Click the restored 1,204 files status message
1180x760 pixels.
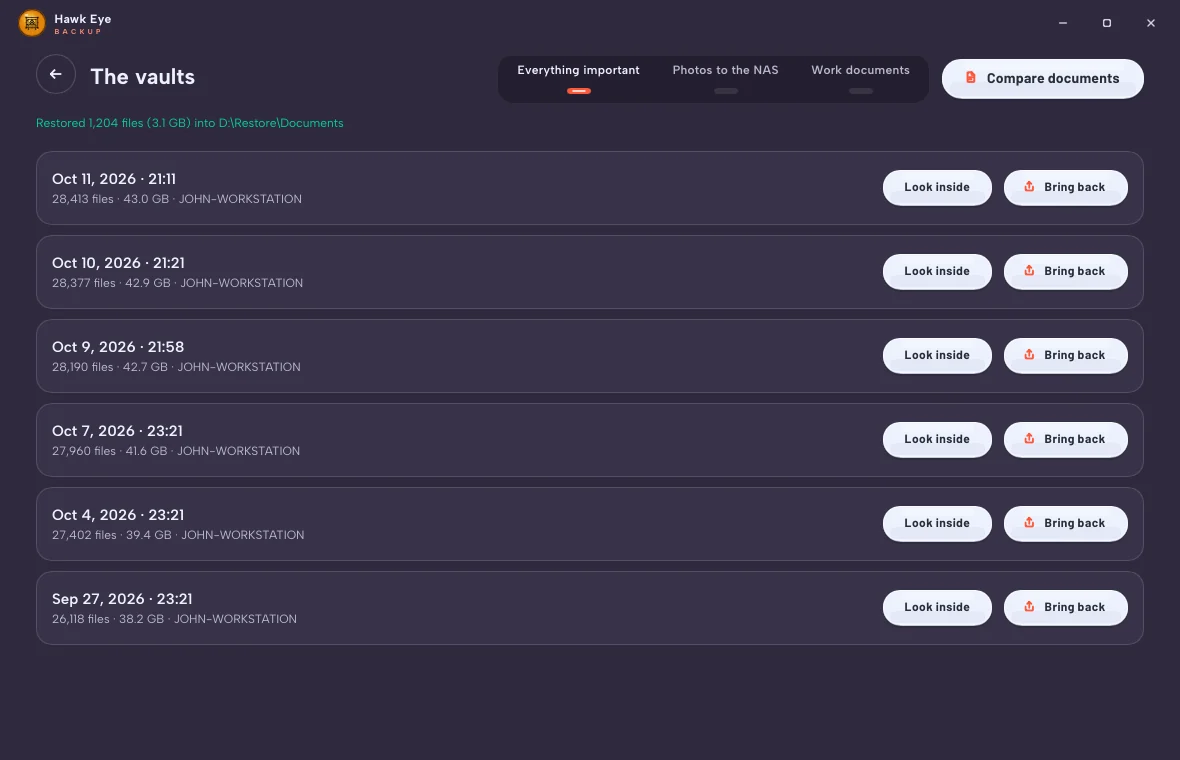[190, 123]
